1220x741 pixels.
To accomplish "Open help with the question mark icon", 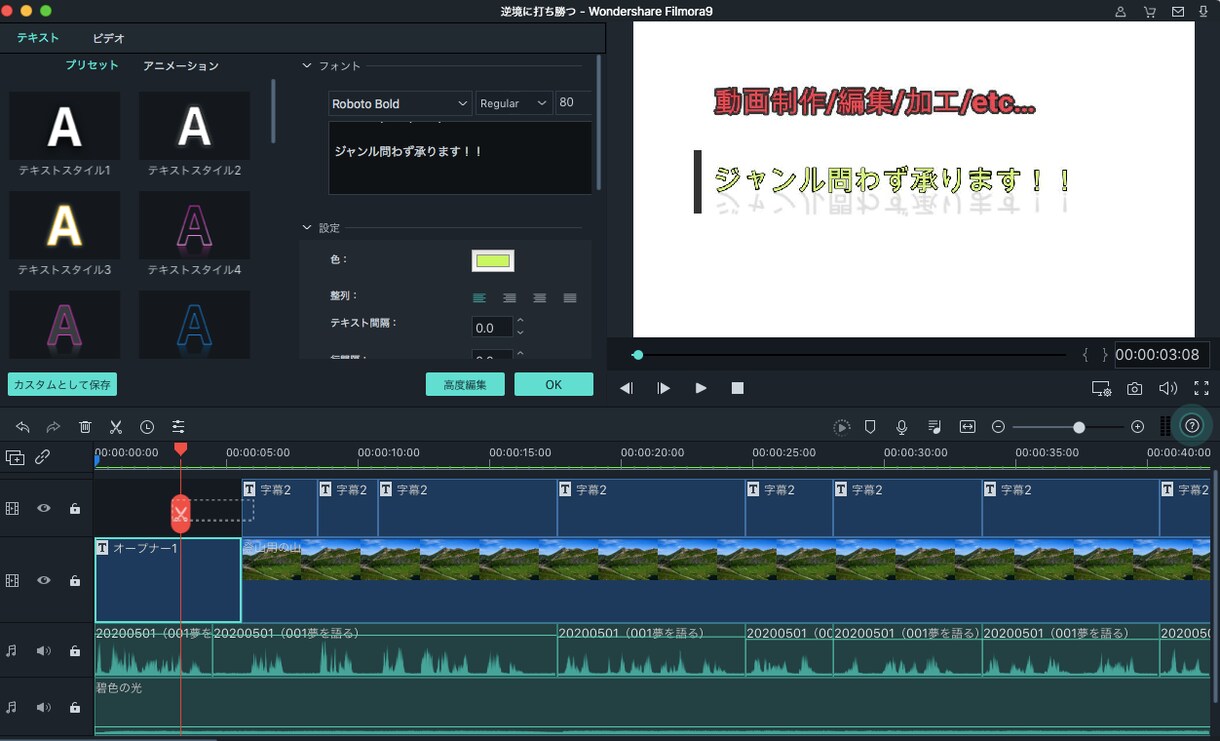I will point(1191,426).
